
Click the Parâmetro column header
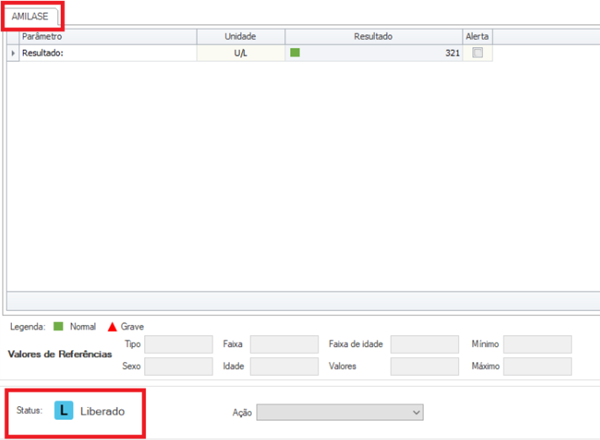click(108, 36)
